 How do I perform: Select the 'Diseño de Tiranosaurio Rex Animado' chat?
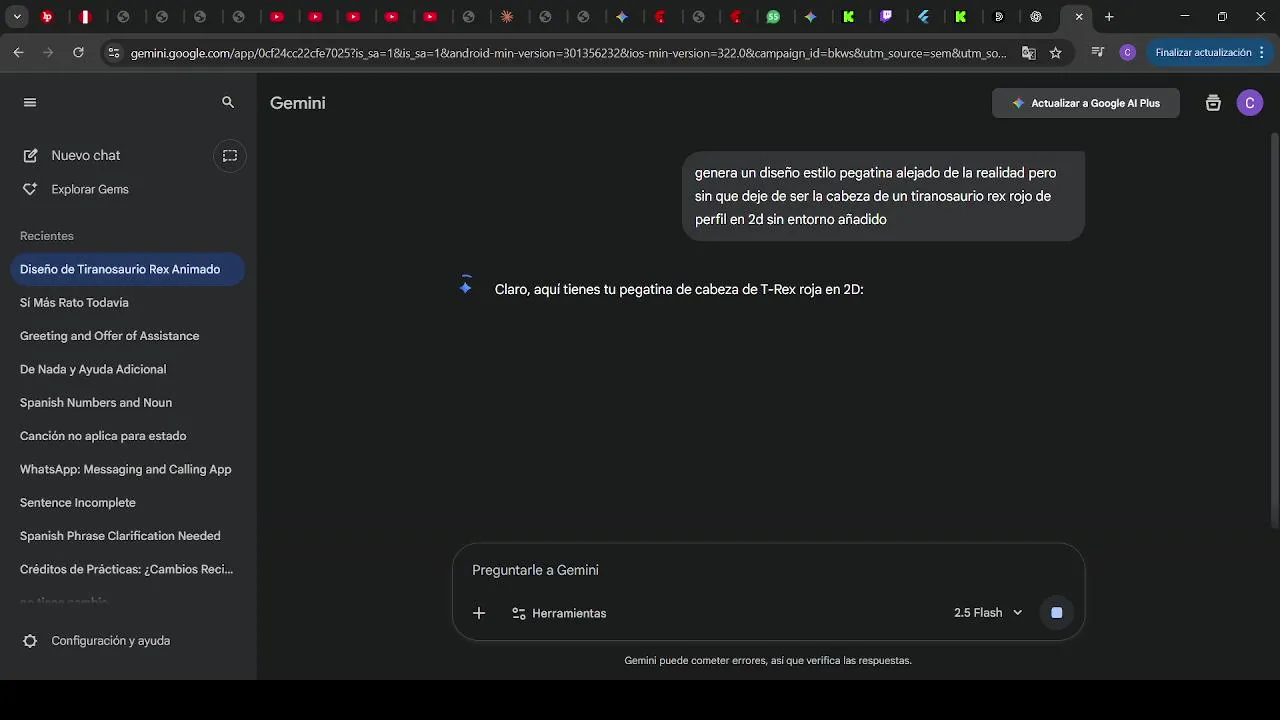127,269
